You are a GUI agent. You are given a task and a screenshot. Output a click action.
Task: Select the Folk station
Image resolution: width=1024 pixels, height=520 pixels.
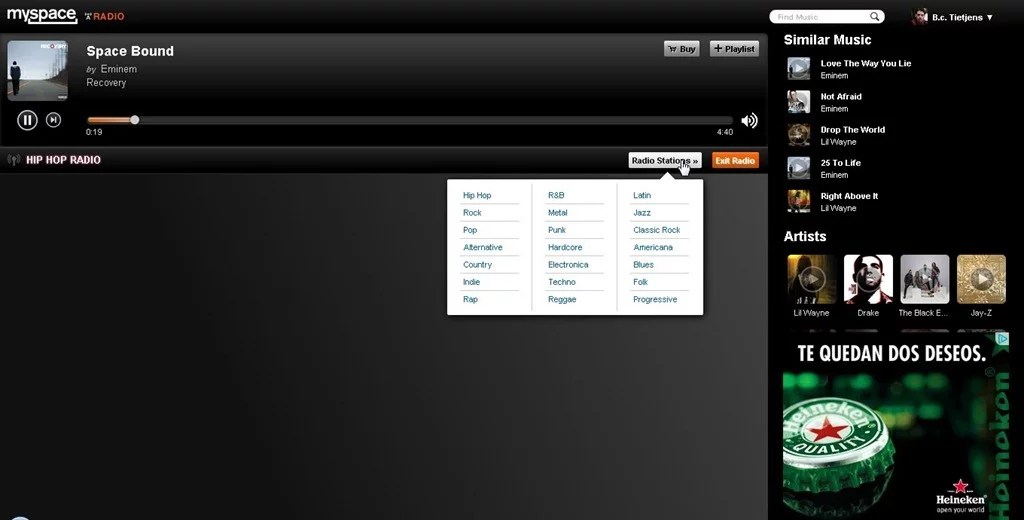641,282
